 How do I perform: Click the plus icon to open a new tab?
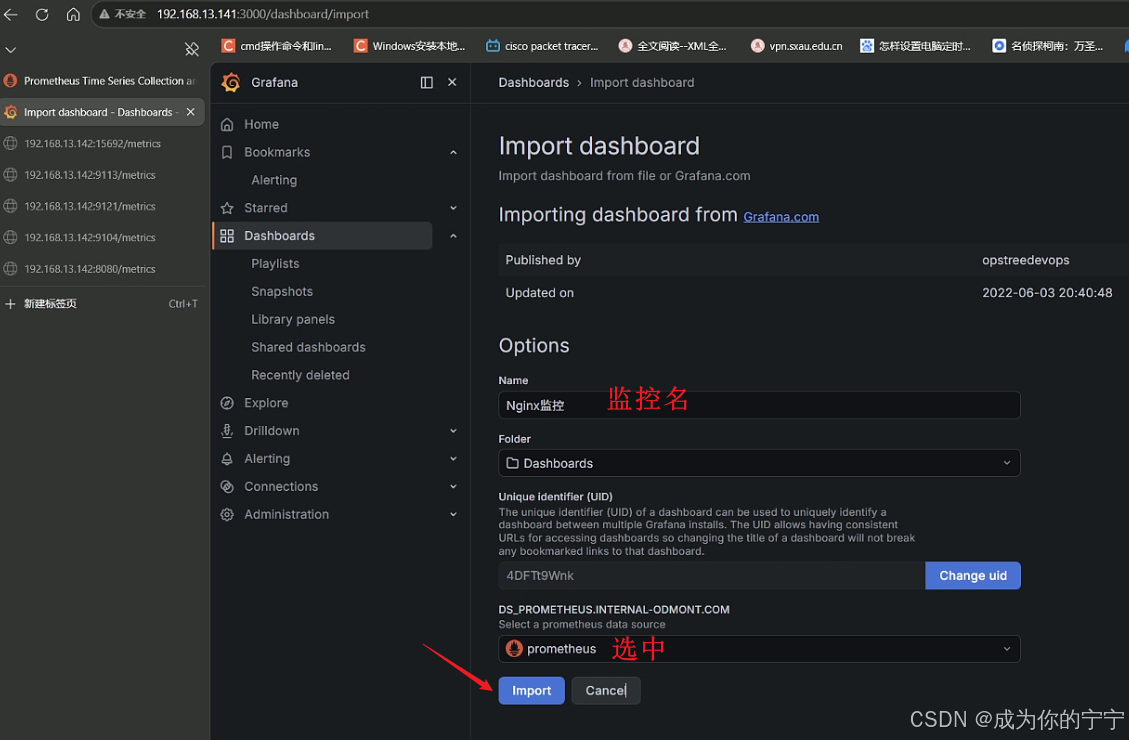10,304
